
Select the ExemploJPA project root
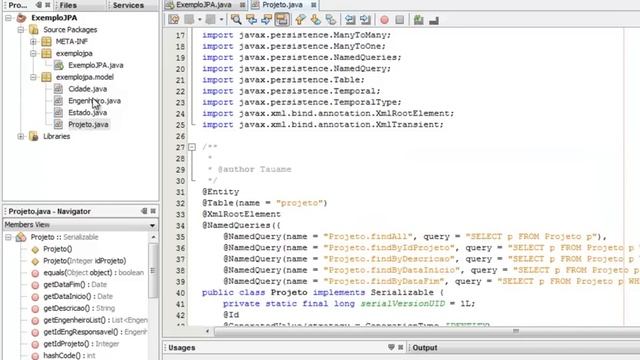point(54,18)
